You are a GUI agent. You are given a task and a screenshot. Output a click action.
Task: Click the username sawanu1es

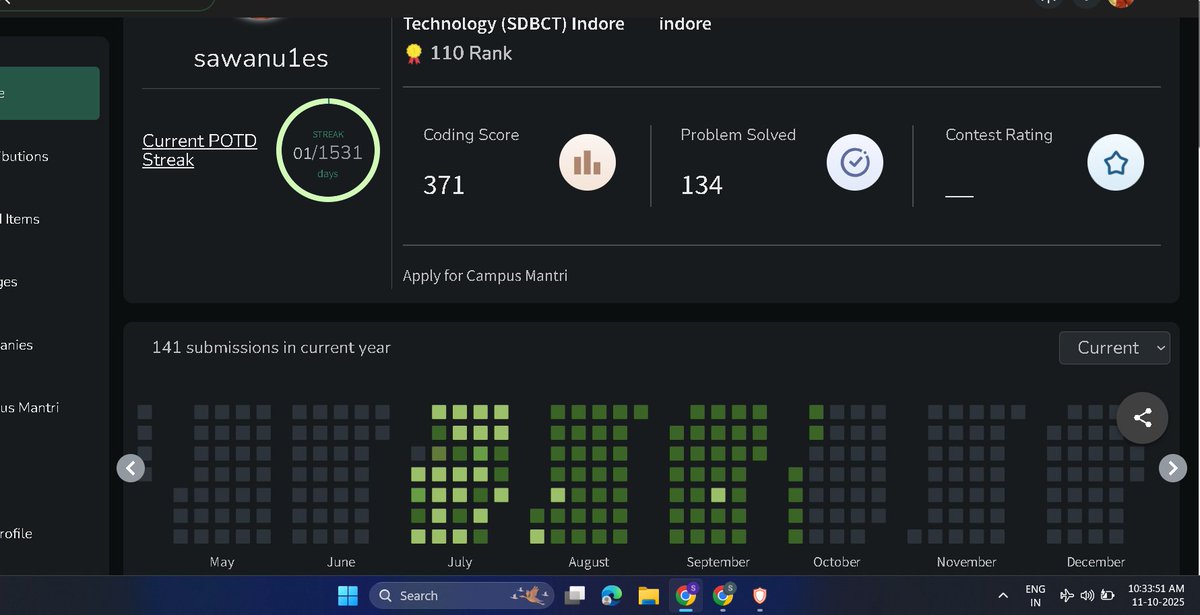[261, 59]
